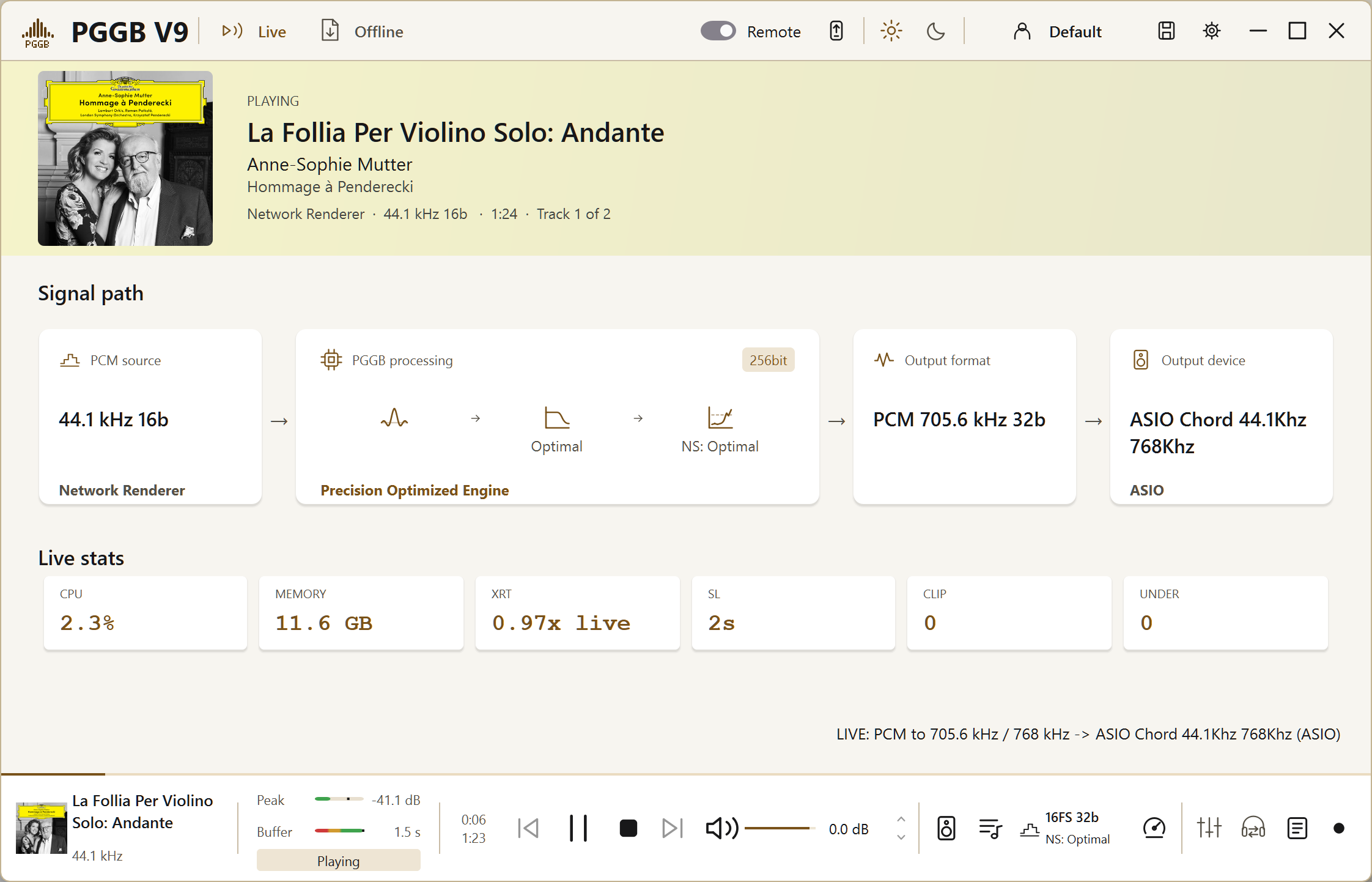Click the album cover in header
Viewport: 1372px width, 882px height.
[x=125, y=158]
